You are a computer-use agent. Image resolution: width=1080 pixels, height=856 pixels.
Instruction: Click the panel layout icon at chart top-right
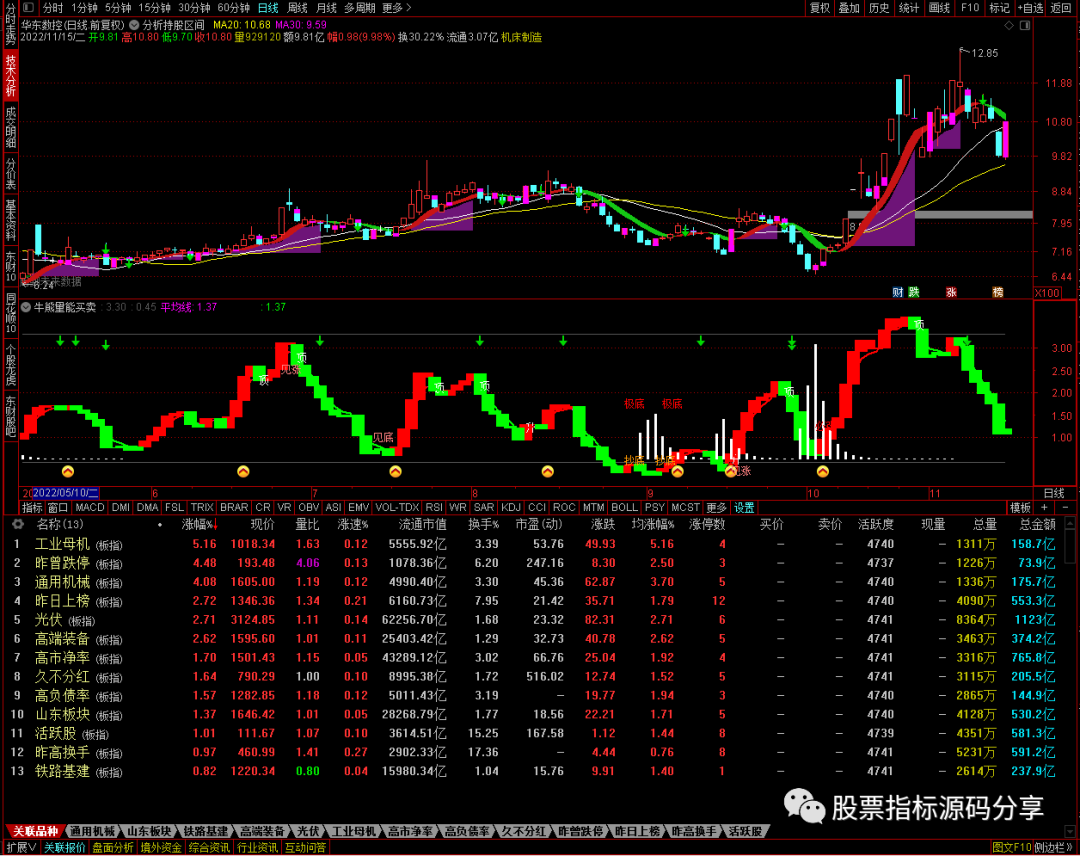pos(1025,25)
